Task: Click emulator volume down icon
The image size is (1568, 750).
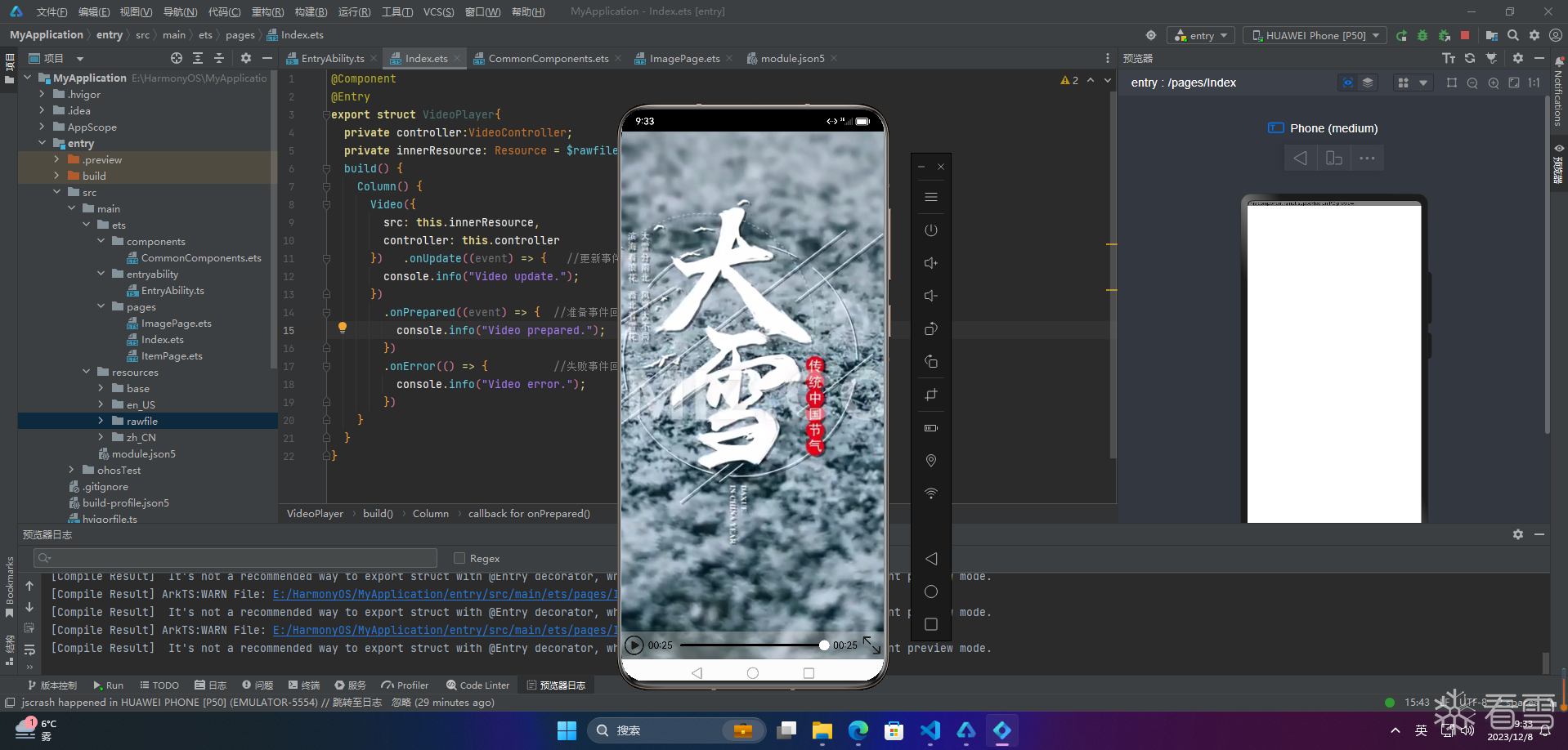Action: pos(931,296)
